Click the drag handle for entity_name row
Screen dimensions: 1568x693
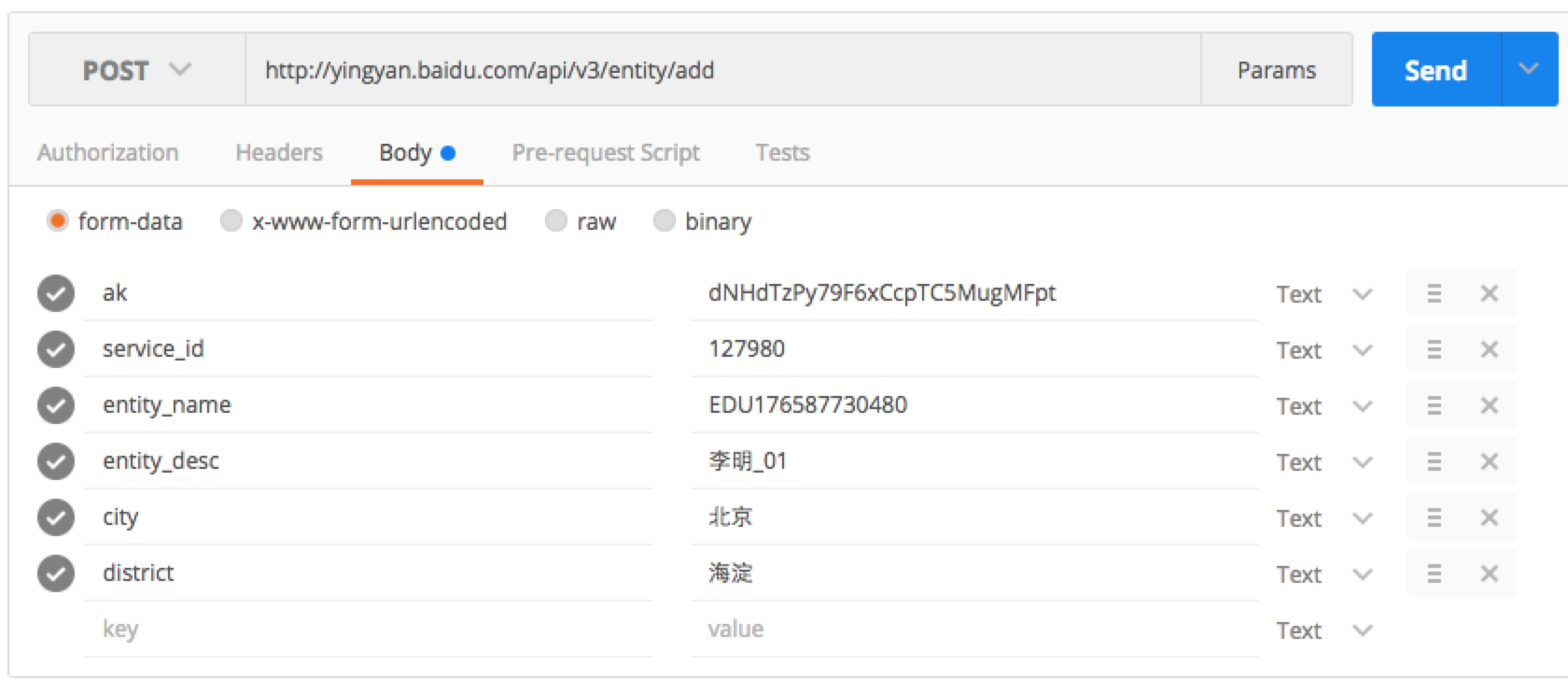coord(1435,405)
